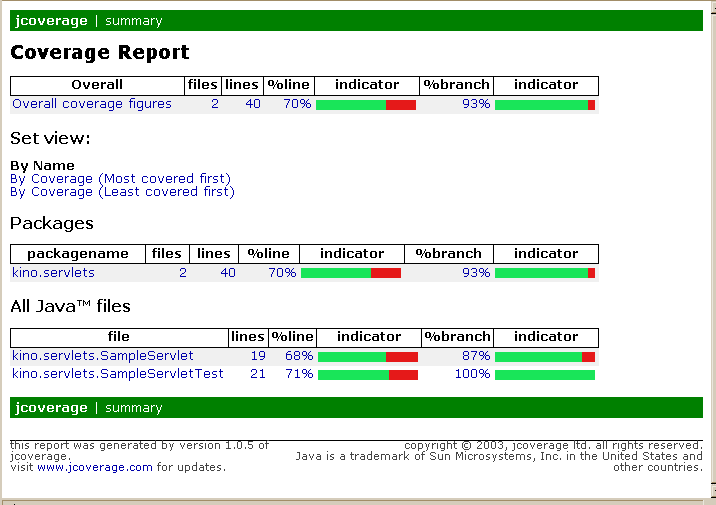Click the overall %line coverage indicator bar
This screenshot has height=505, width=716.
click(365, 104)
